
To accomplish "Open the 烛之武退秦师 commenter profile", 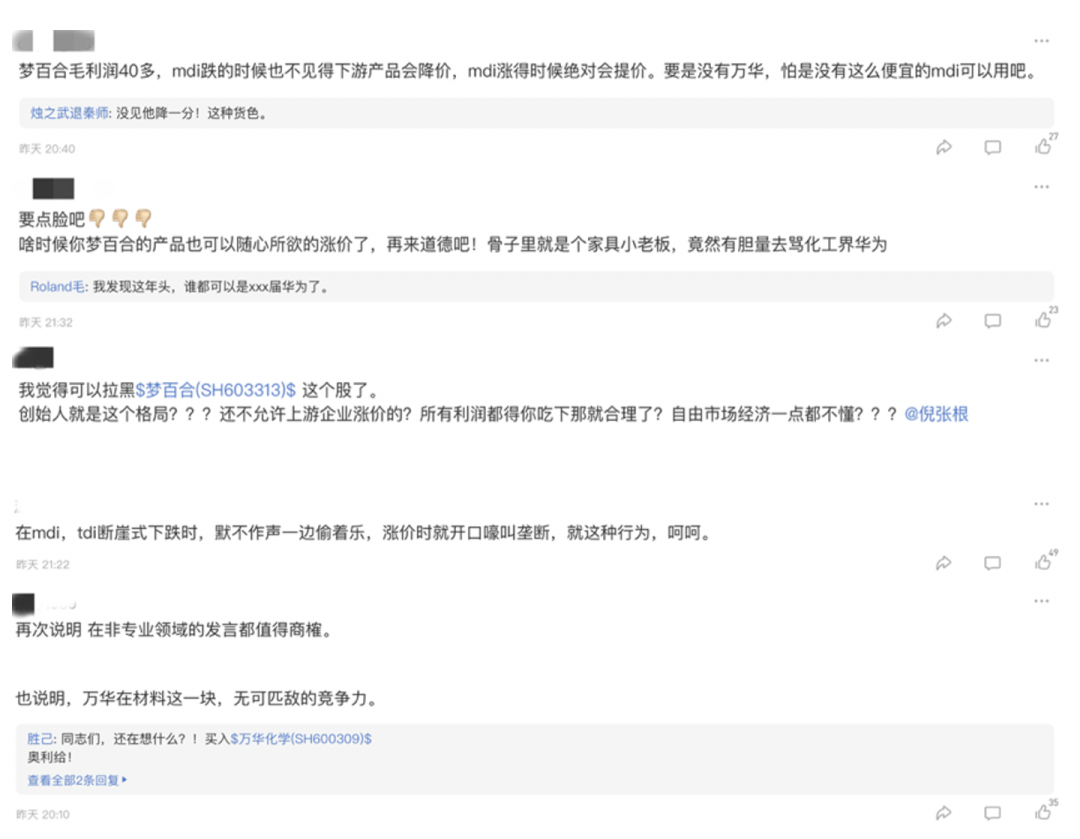I will click(x=69, y=113).
